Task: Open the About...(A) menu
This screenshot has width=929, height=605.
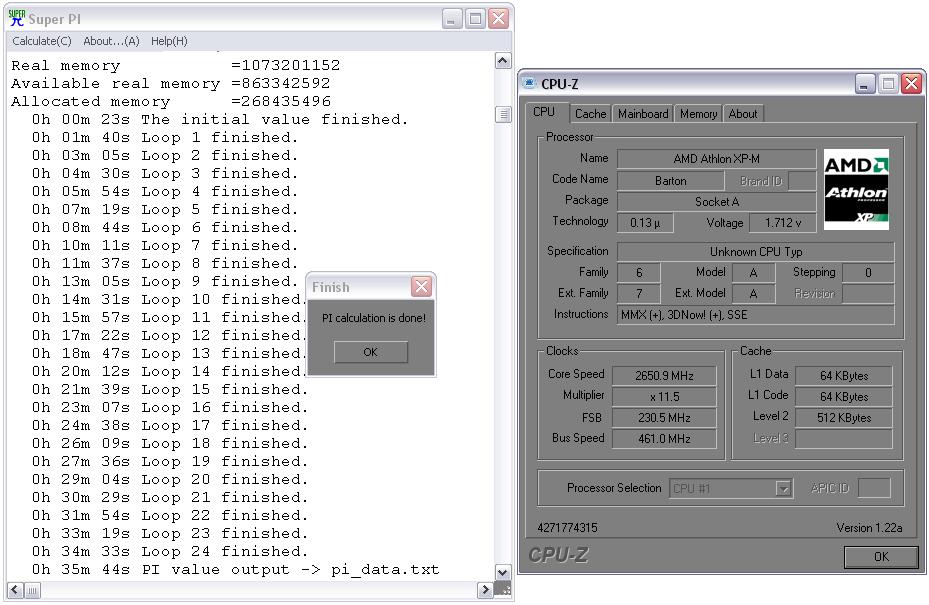Action: [111, 41]
